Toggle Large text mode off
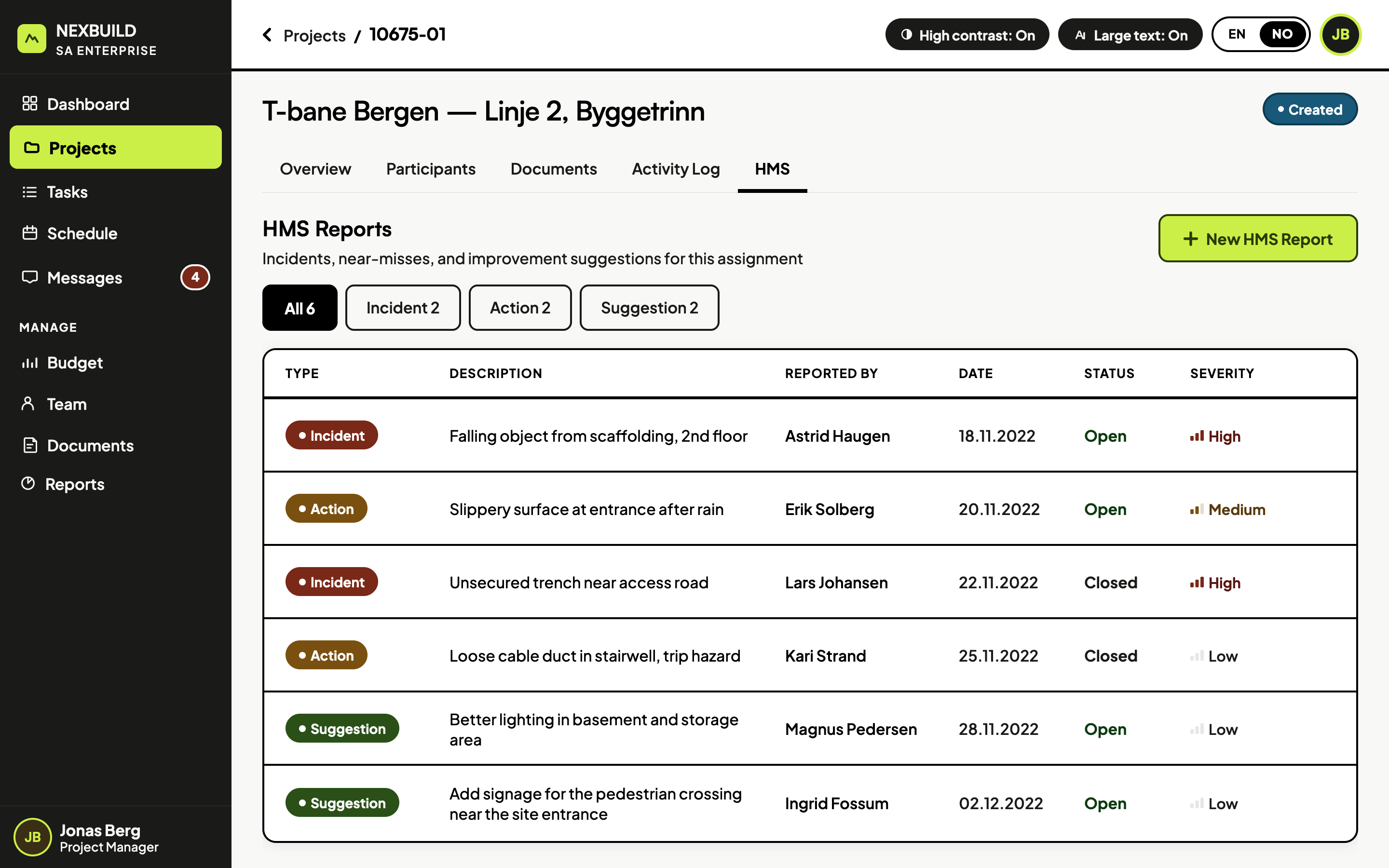 pyautogui.click(x=1130, y=34)
